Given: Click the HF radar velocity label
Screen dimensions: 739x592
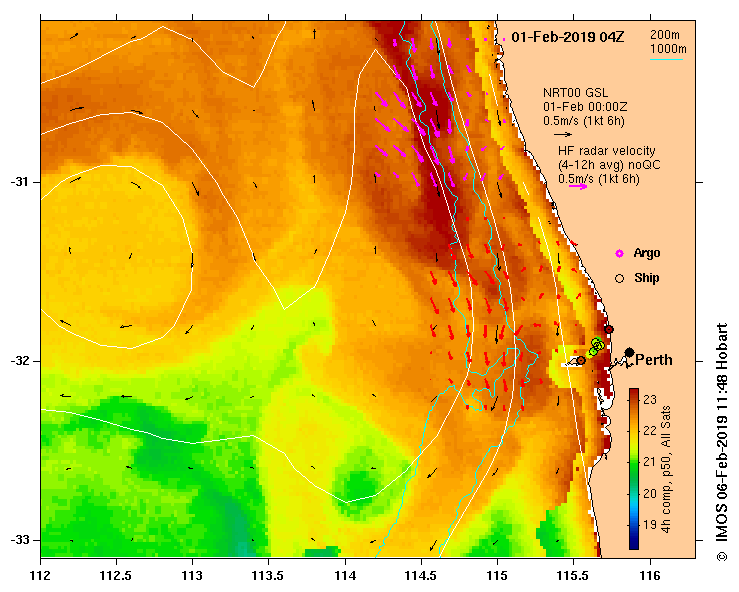Looking at the screenshot, I should [x=607, y=151].
